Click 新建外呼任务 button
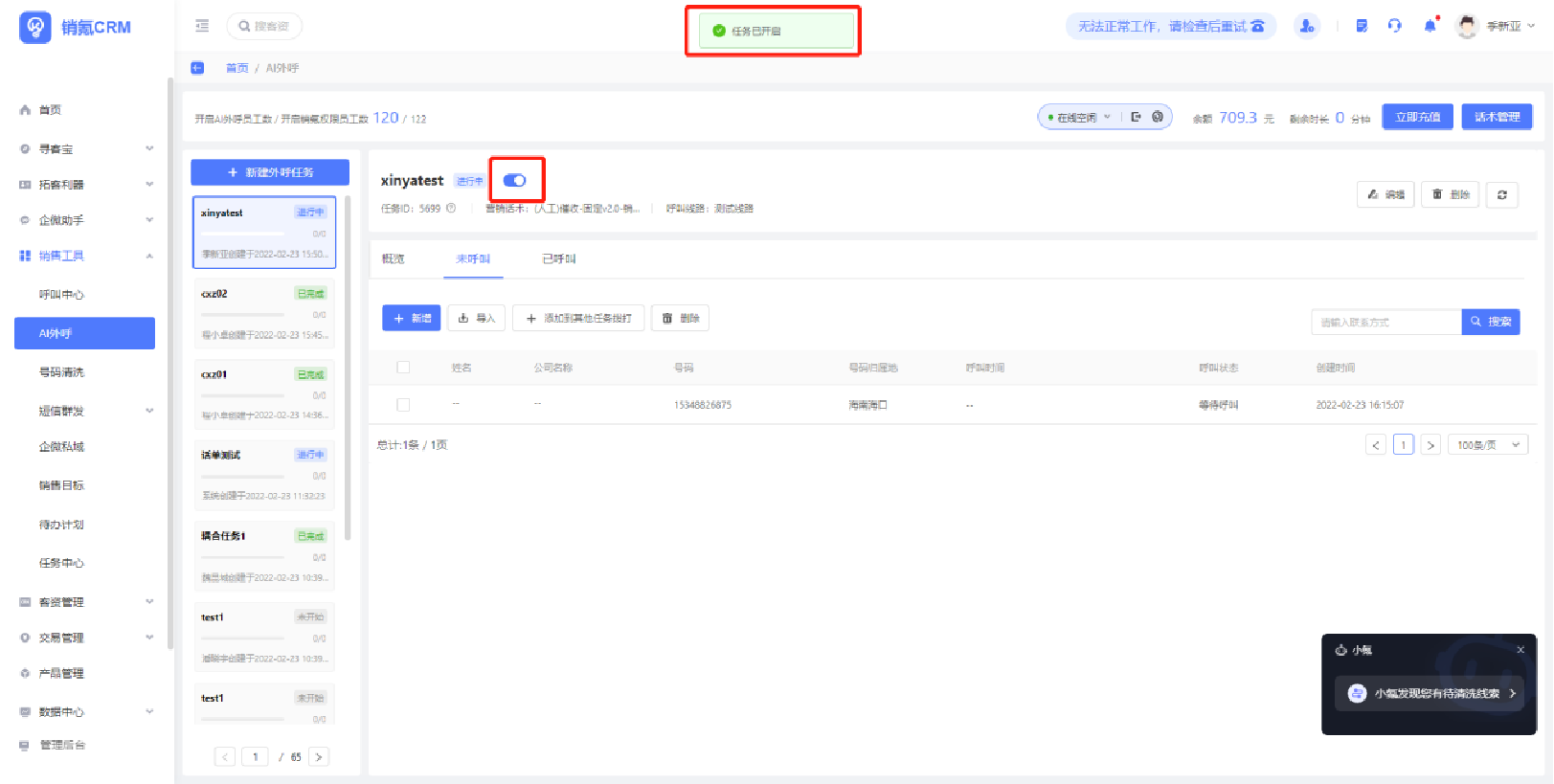 [270, 172]
